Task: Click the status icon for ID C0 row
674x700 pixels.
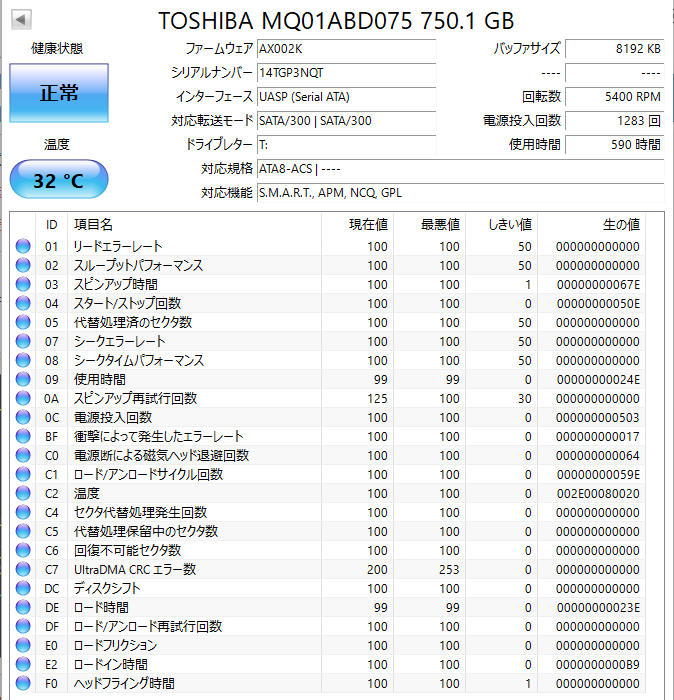Action: (x=23, y=455)
